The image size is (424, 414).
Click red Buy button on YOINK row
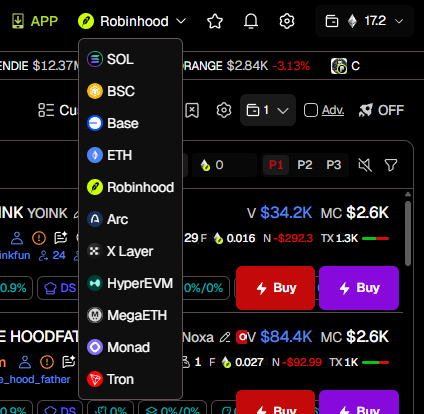[275, 288]
